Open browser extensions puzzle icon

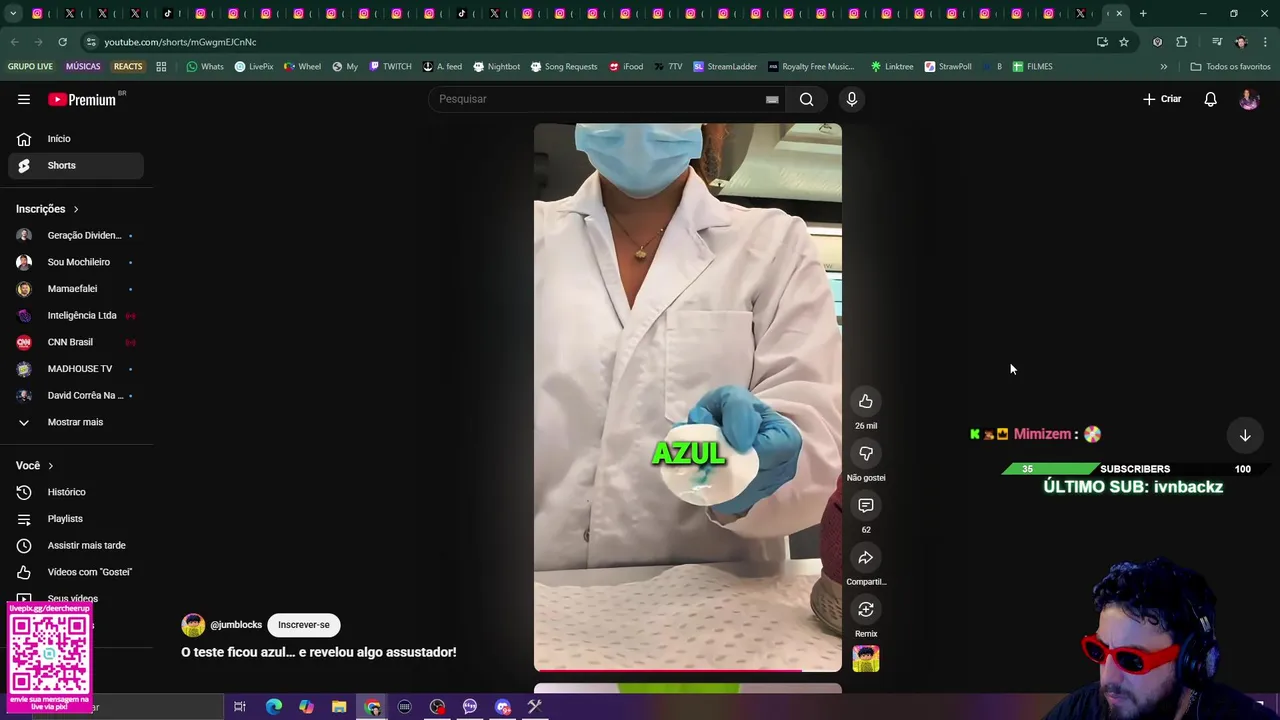point(1182,42)
